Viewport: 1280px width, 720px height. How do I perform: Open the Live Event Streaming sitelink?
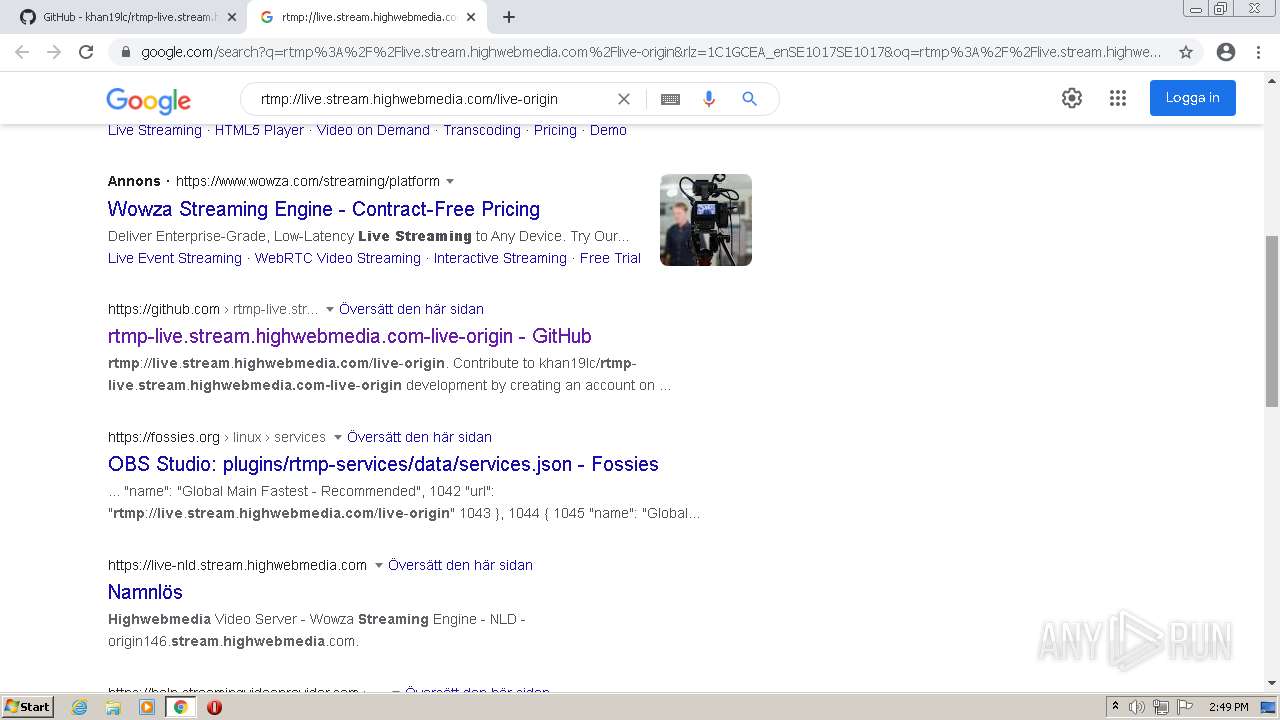coord(175,258)
